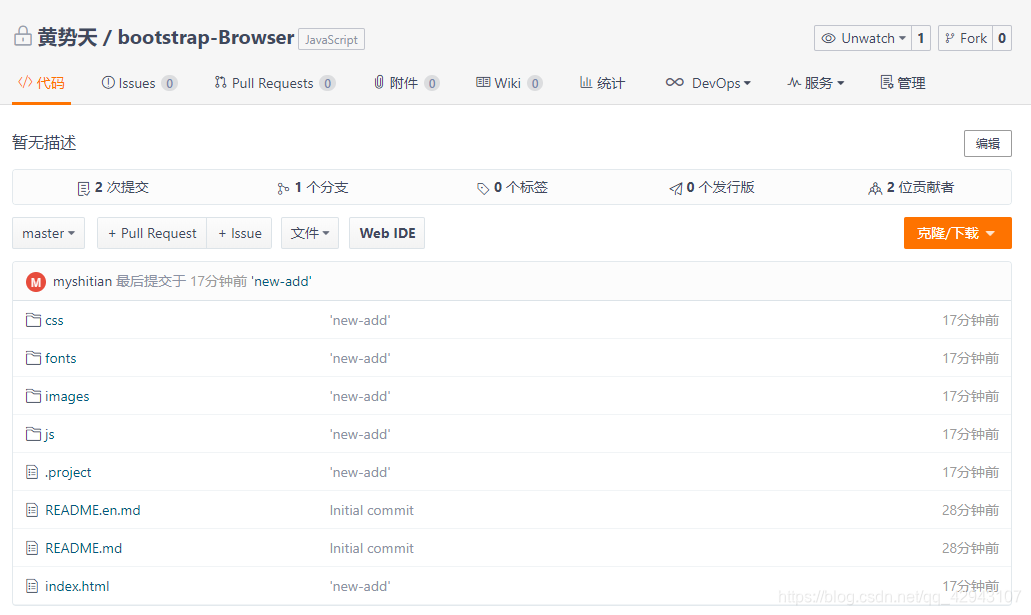Open the 黄势天 owner link
The height and width of the screenshot is (615, 1031).
pos(67,37)
